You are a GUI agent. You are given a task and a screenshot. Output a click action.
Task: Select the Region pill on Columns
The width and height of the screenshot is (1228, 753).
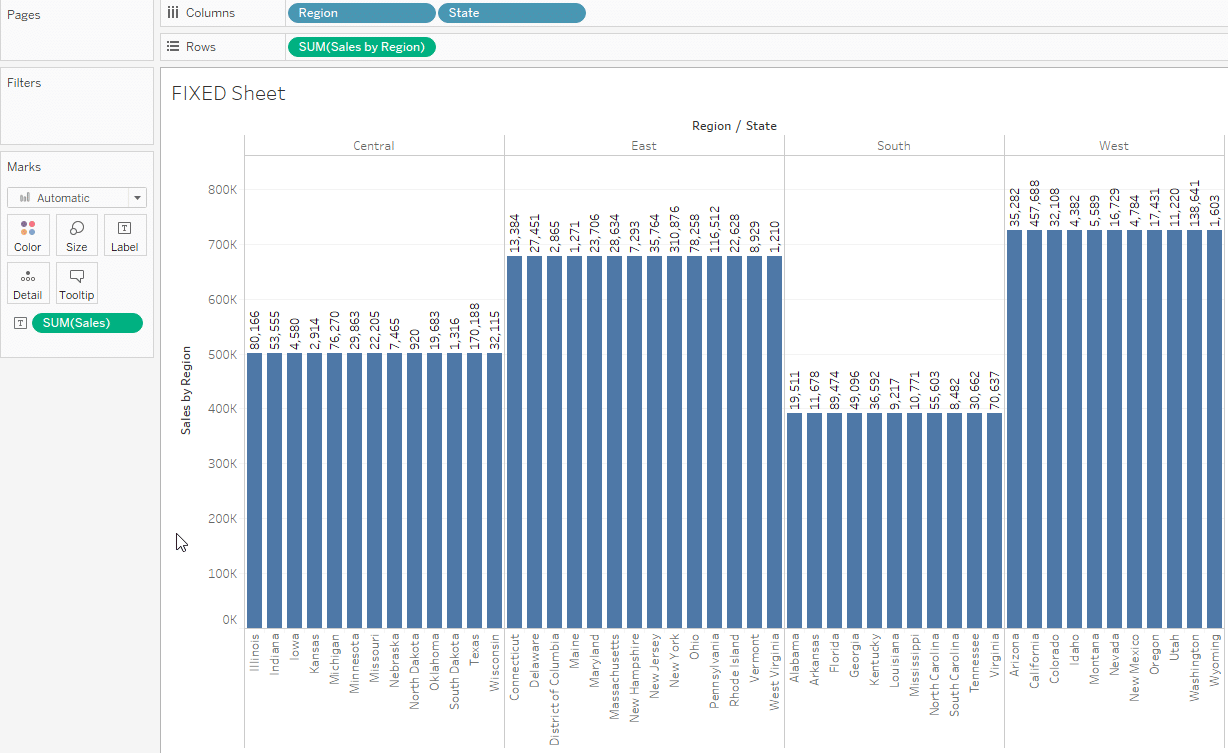tap(361, 12)
